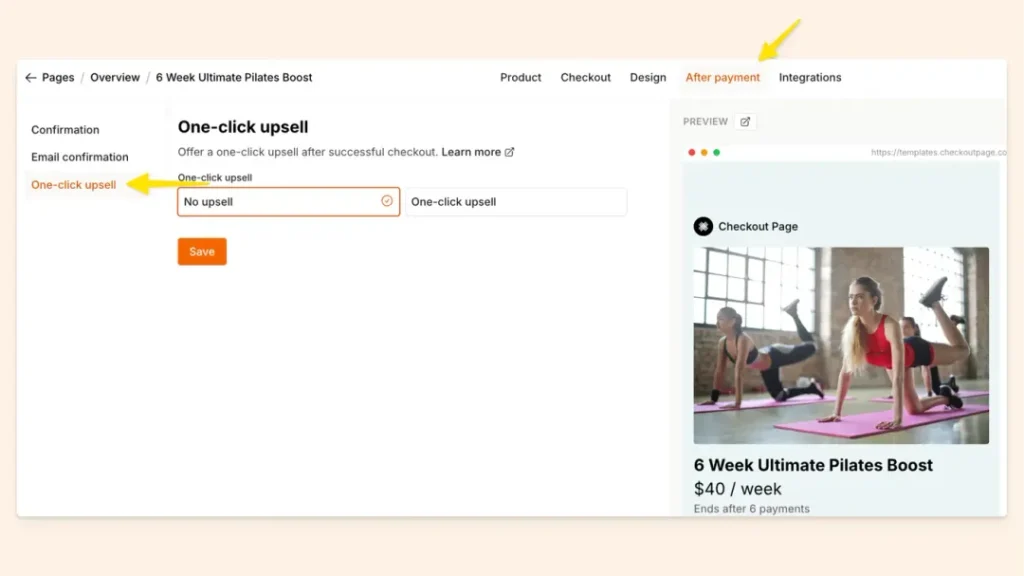Click the checkmark icon inside the No upsell field
Screen dimensions: 1024x576
pos(387,201)
